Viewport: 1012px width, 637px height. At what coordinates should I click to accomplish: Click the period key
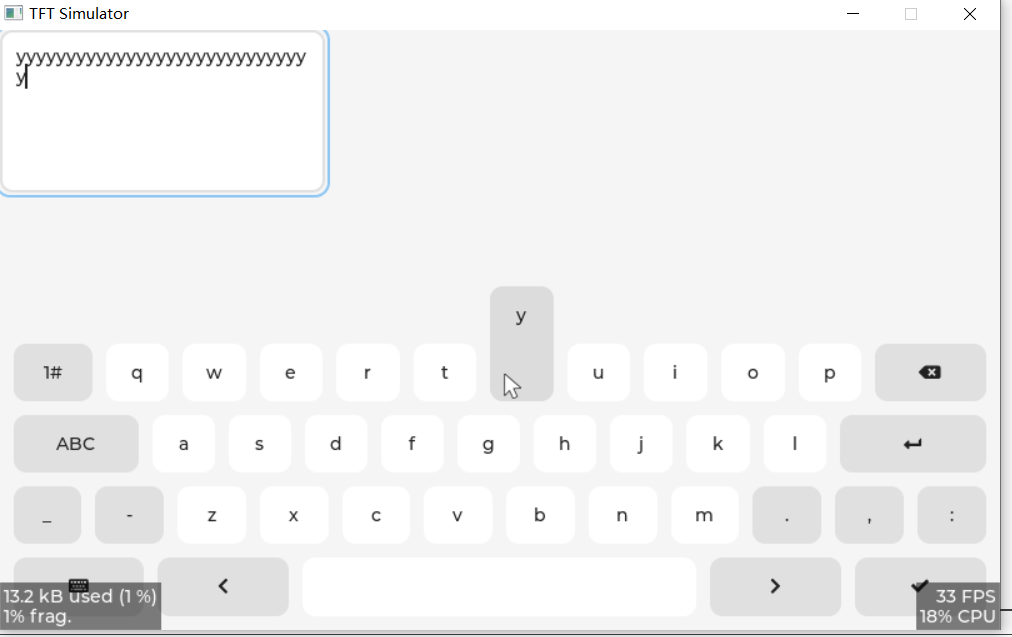pos(787,515)
